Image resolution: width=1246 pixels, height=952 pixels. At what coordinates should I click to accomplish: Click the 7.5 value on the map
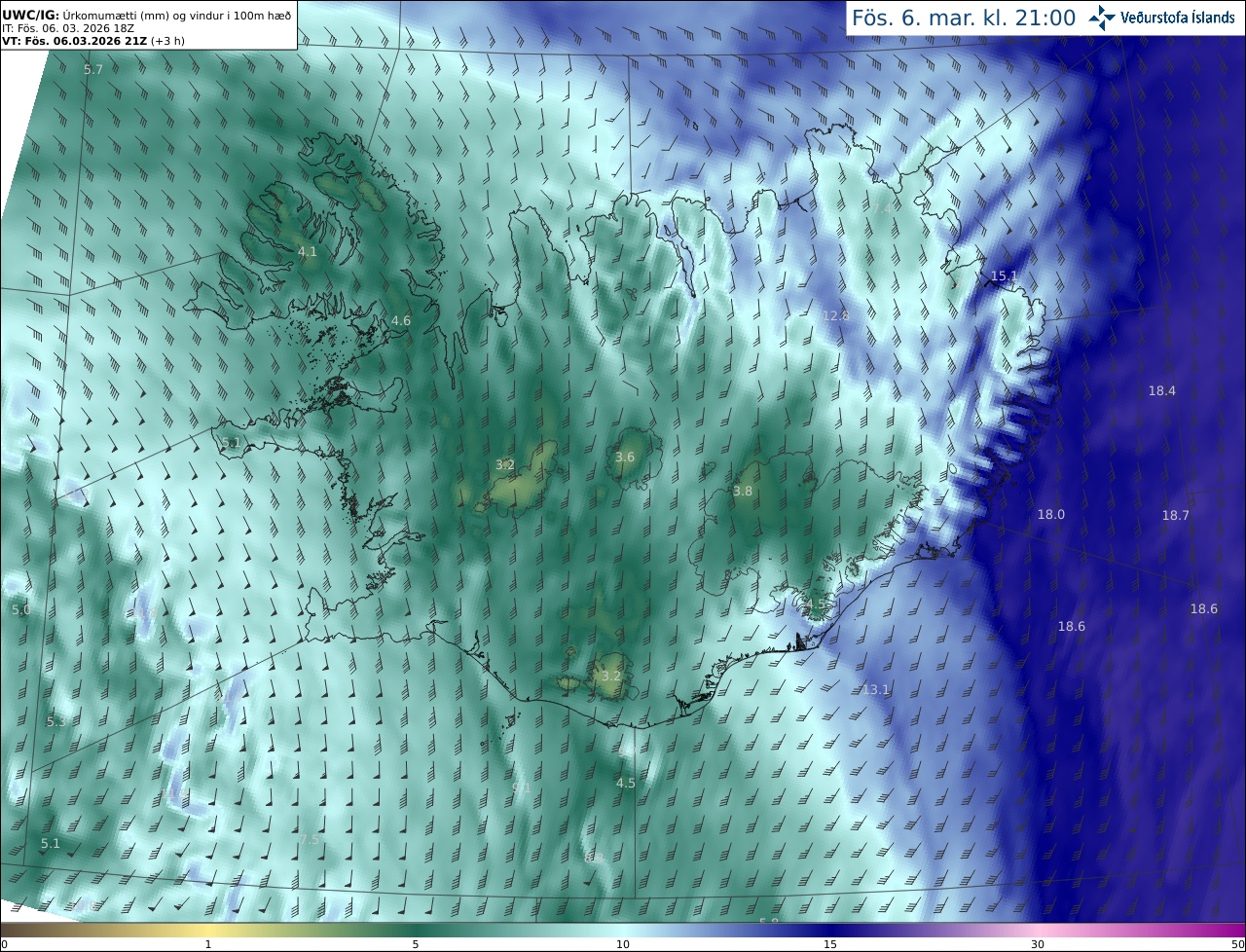[309, 840]
